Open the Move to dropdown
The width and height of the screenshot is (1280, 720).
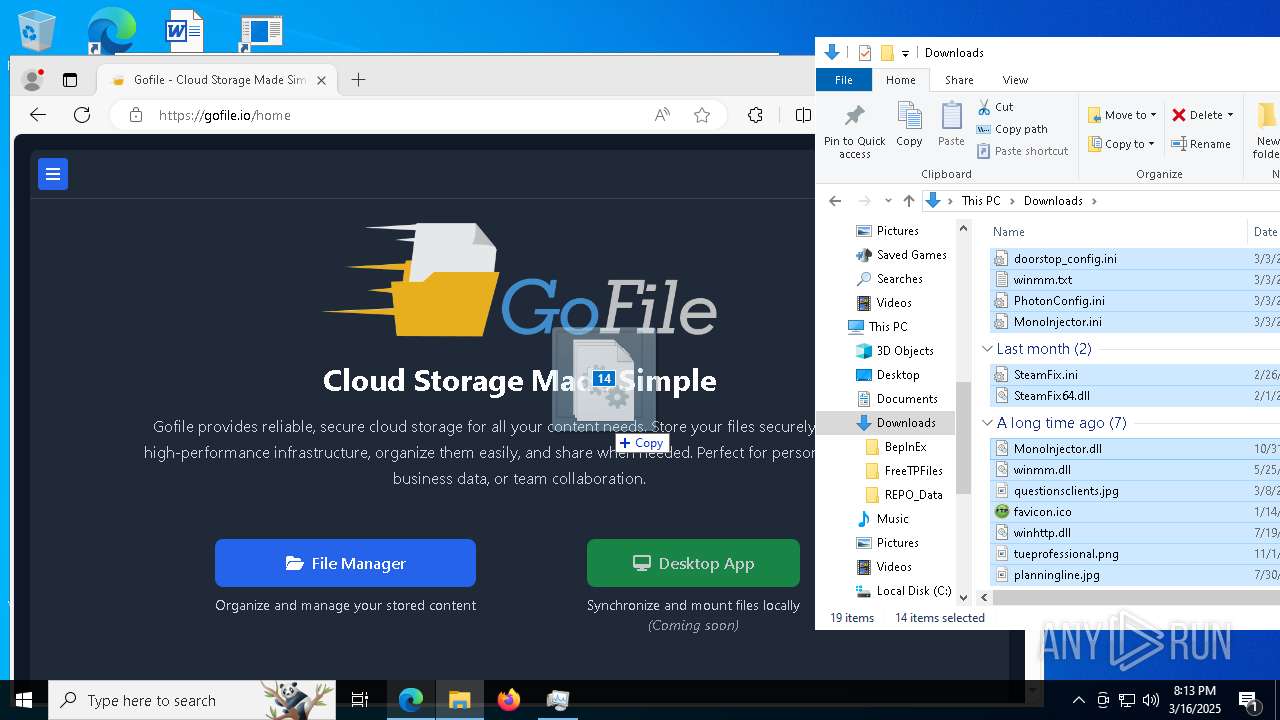pos(1122,115)
